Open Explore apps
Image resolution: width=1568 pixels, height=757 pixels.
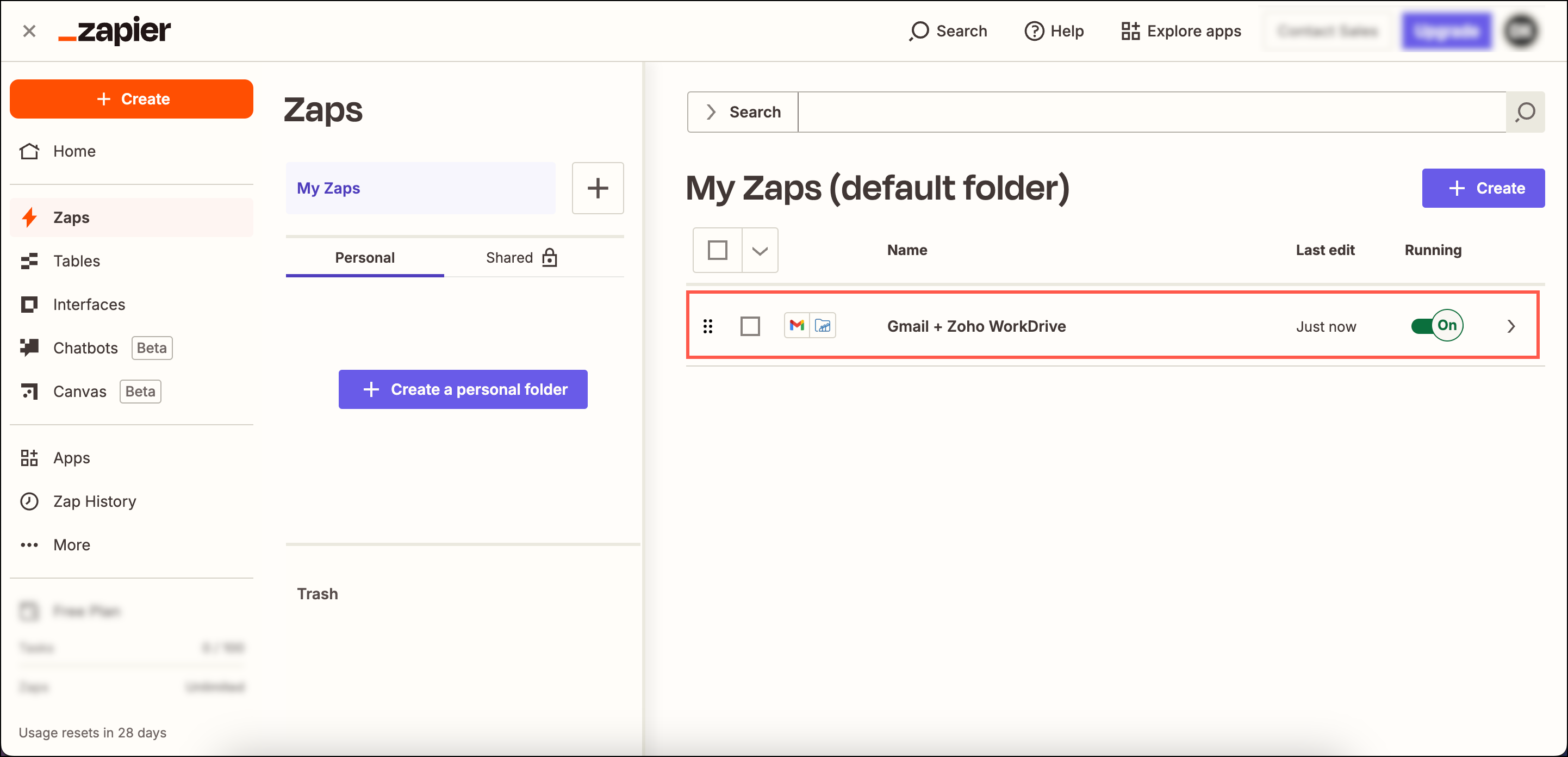point(1181,31)
